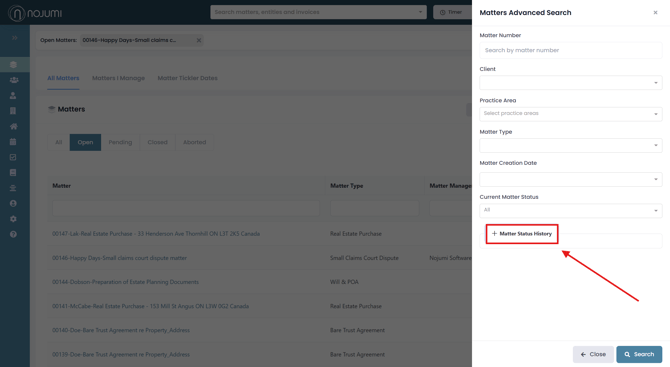670x367 pixels.
Task: Open matter 00139-Doe-Bare Trust Agreement
Action: pos(121,355)
